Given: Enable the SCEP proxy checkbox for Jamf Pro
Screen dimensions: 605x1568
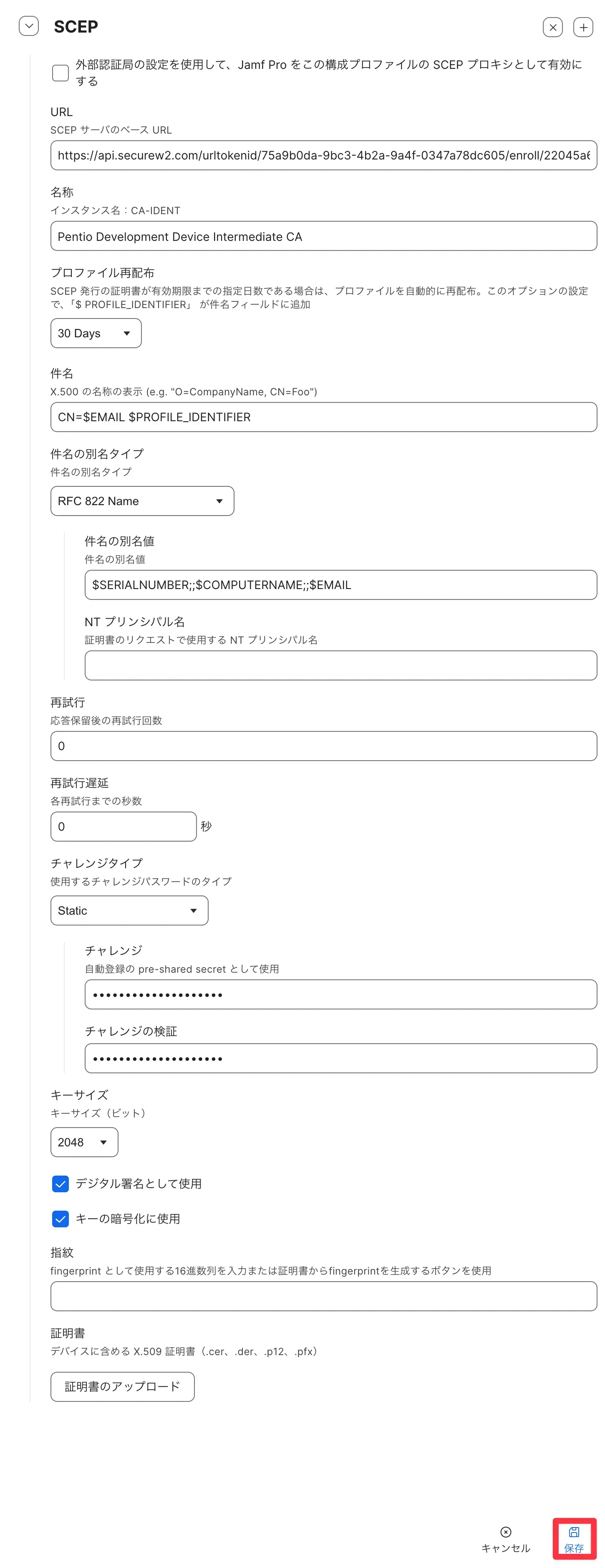Looking at the screenshot, I should (60, 73).
